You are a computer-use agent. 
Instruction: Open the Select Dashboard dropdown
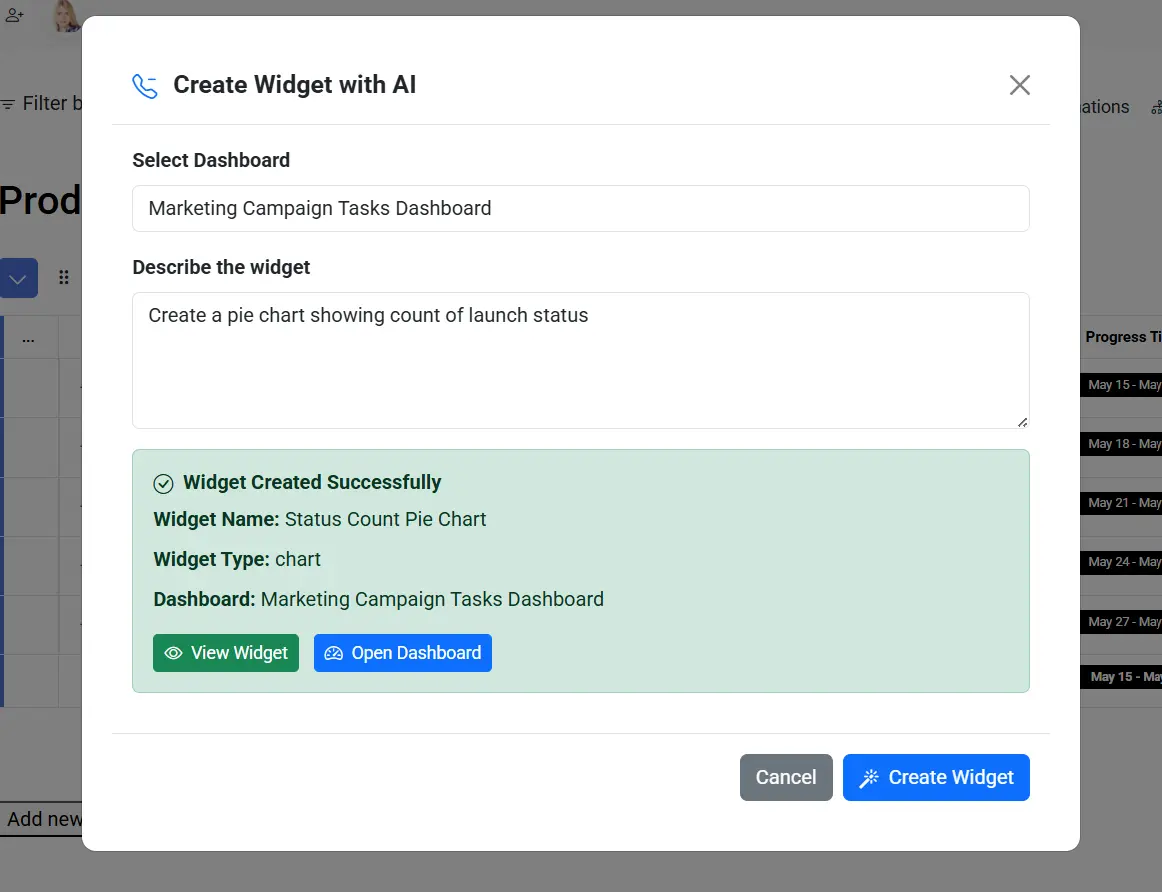[580, 208]
